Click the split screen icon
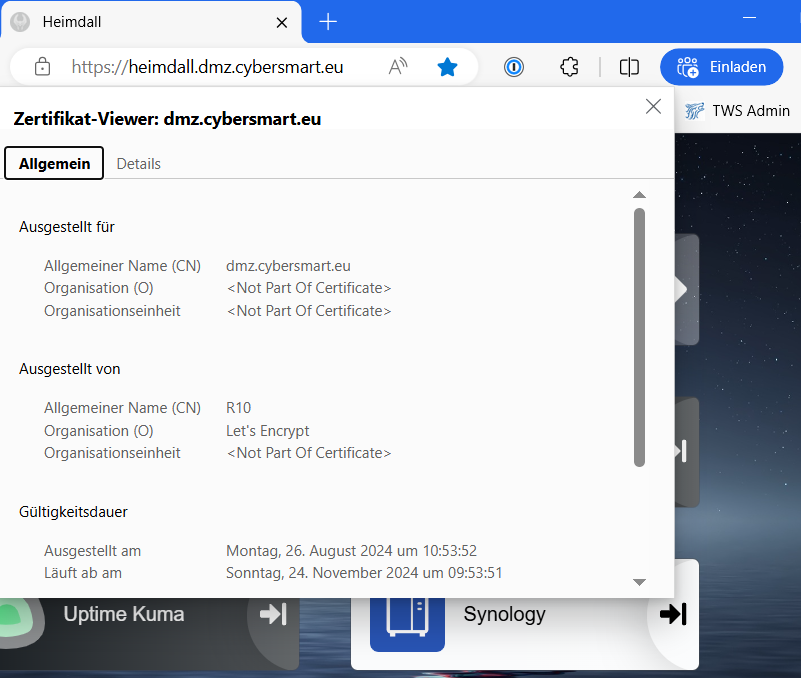Image resolution: width=801 pixels, height=678 pixels. pos(629,67)
